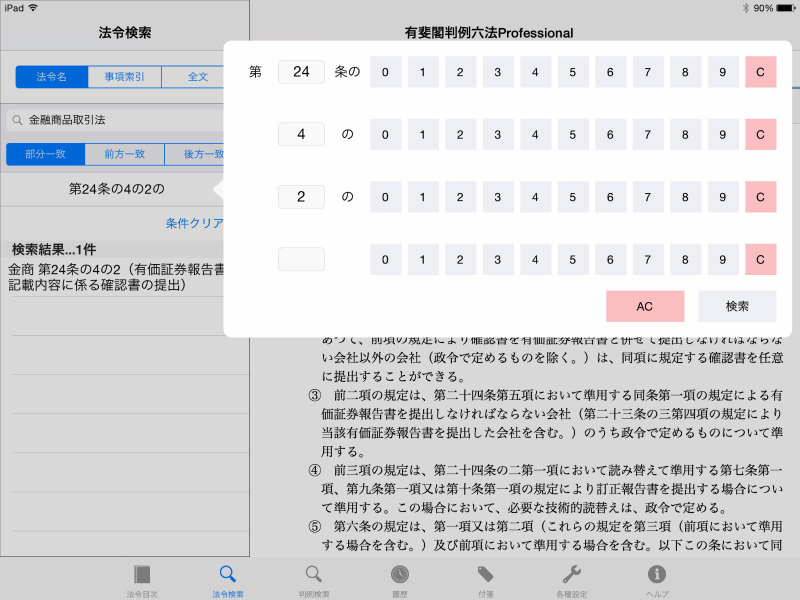Tap the article field showing 24
Viewport: 800px width, 600px height.
pyautogui.click(x=301, y=72)
